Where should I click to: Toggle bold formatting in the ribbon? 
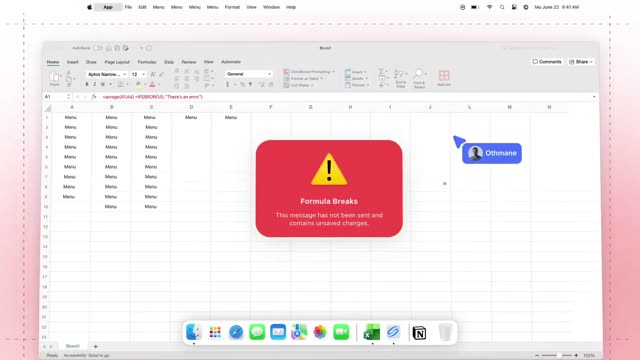pyautogui.click(x=87, y=84)
